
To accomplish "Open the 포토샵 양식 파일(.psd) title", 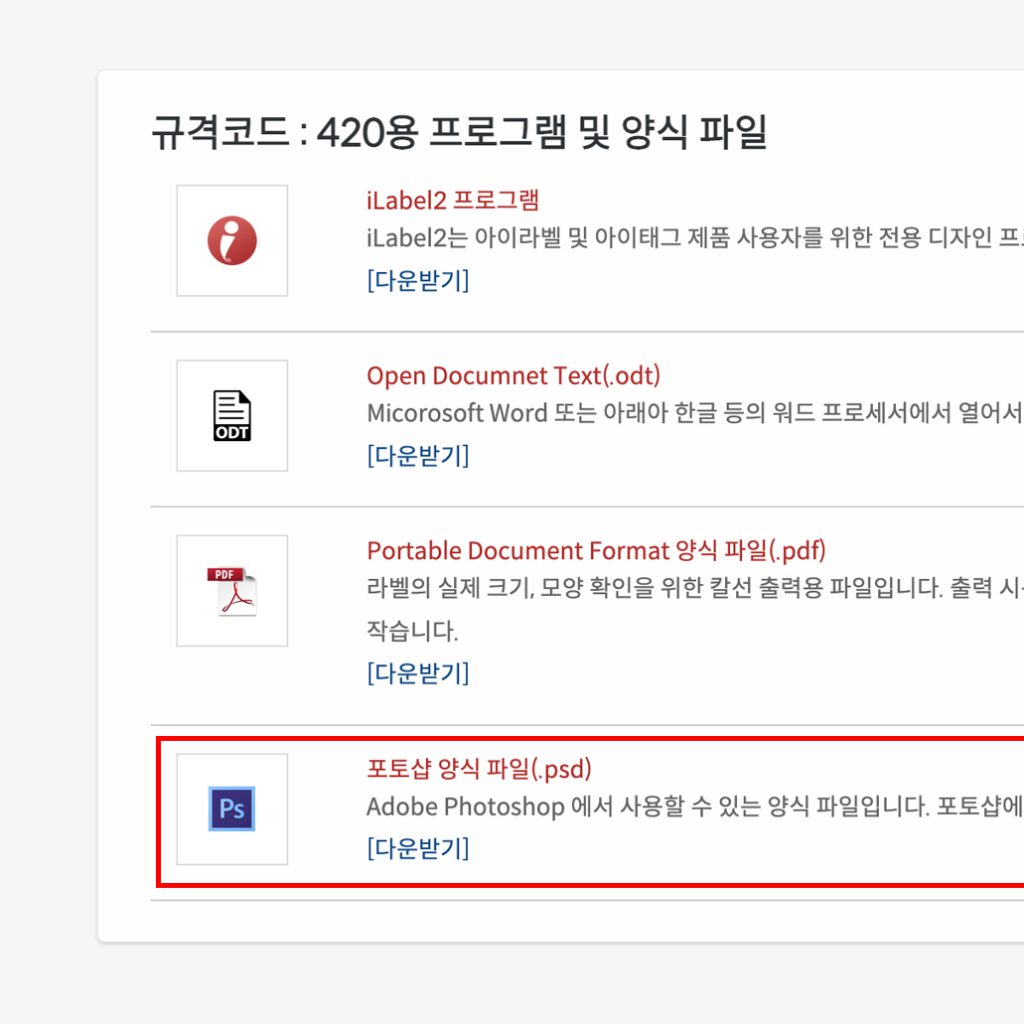I will coord(479,769).
